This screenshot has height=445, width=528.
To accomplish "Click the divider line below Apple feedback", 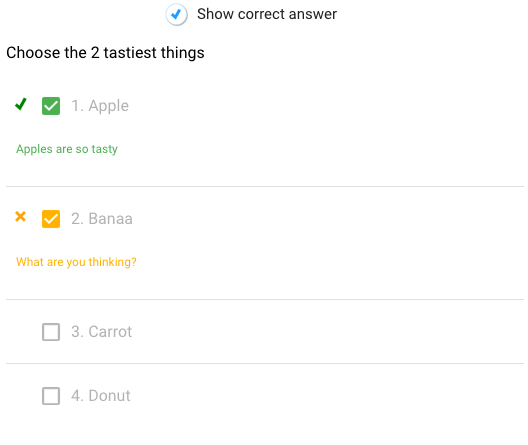I will tap(265, 186).
